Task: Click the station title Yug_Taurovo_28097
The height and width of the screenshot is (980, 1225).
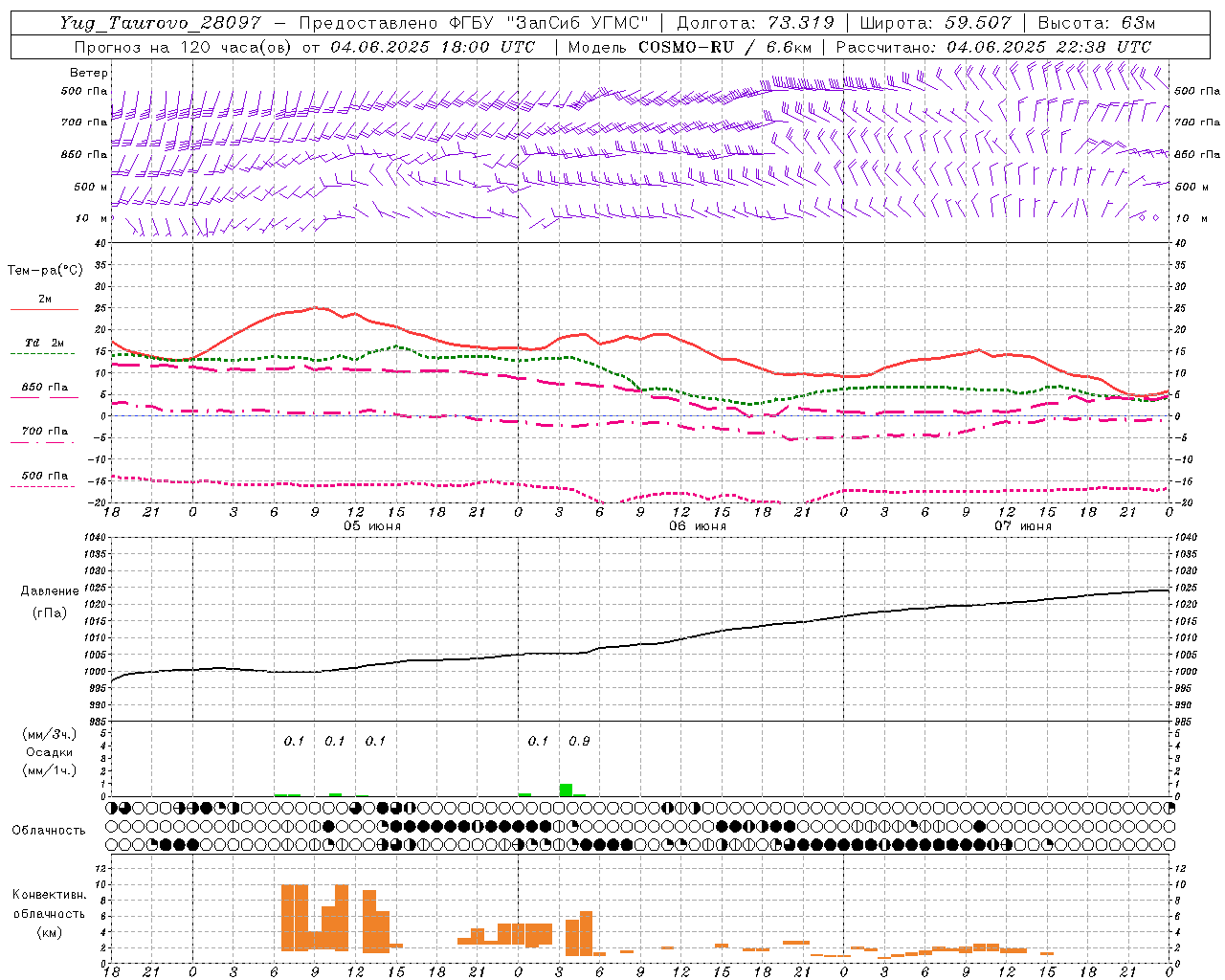Action: pyautogui.click(x=160, y=23)
